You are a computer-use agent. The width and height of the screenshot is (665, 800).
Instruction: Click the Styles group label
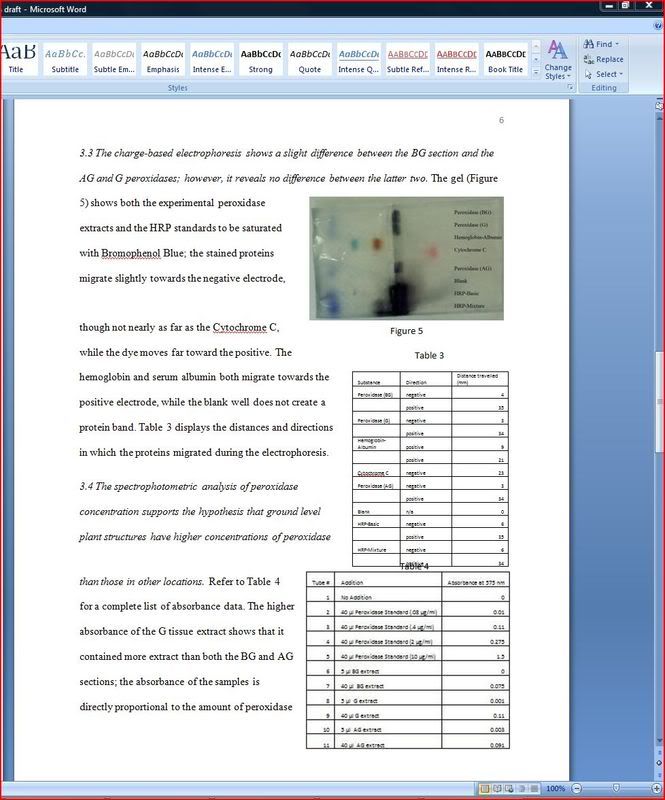(178, 88)
